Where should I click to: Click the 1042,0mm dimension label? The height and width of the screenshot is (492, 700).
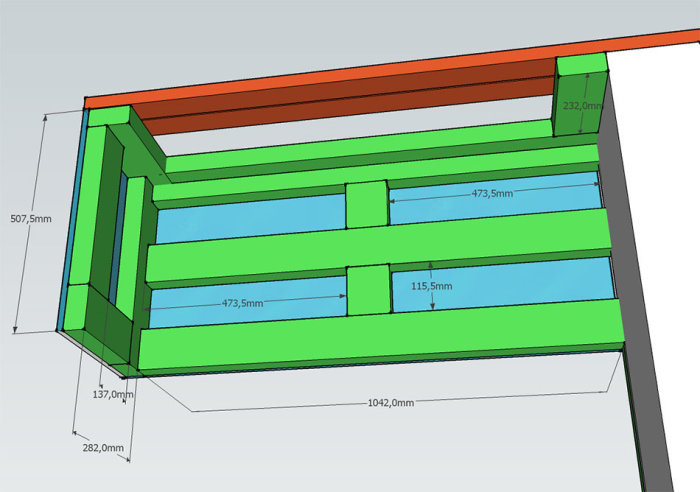391,403
